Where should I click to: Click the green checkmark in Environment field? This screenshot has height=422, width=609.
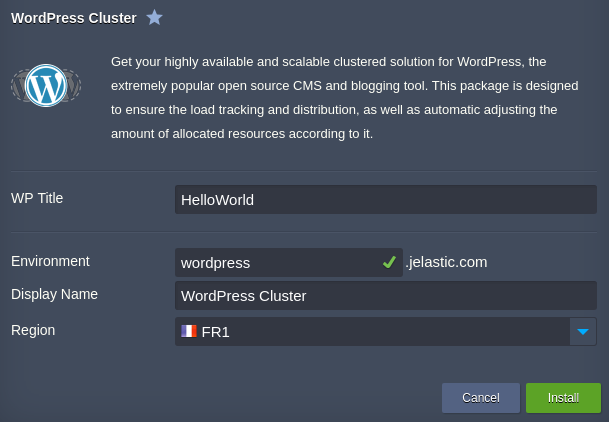[389, 262]
